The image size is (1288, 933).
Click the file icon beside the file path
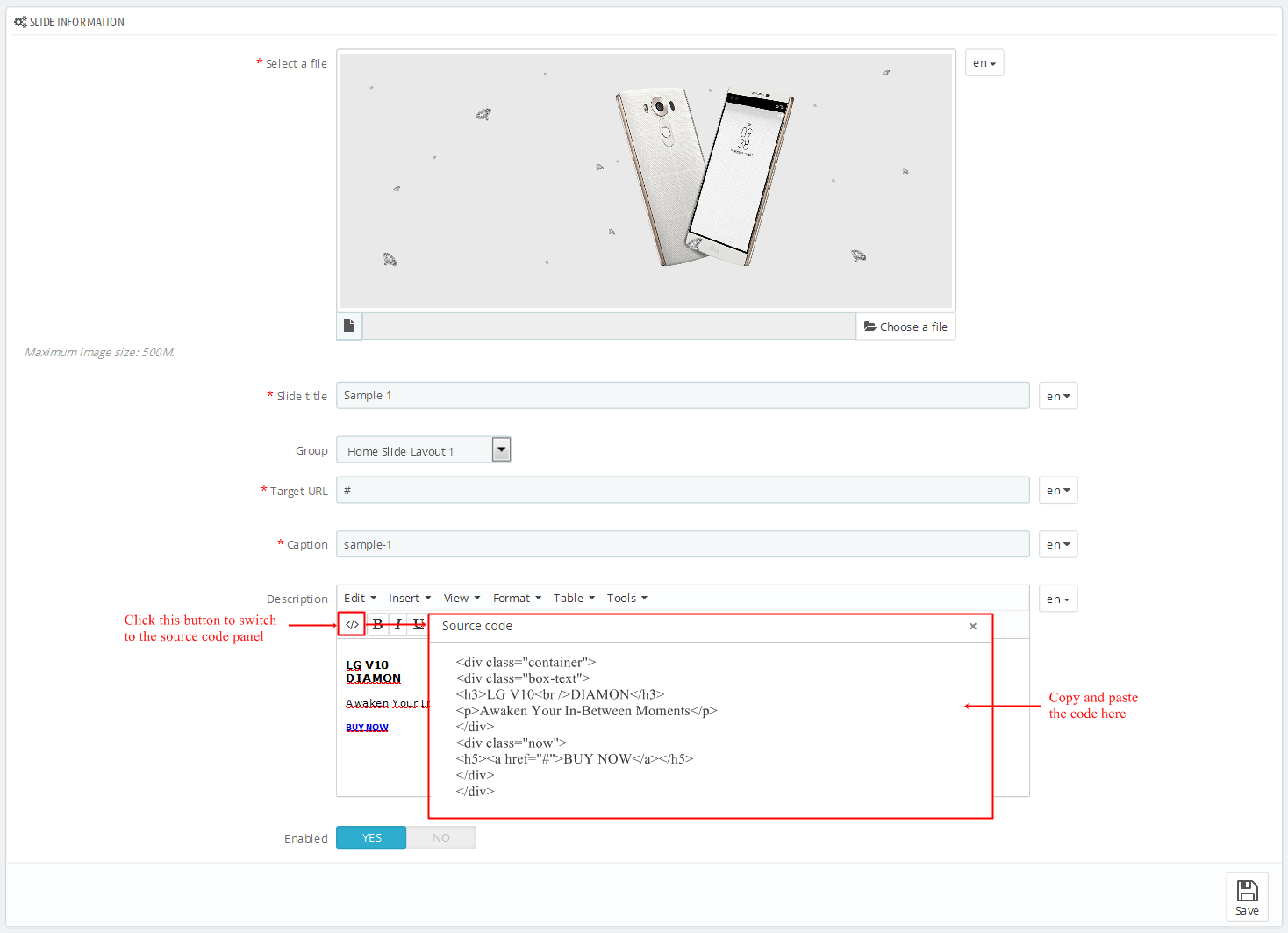tap(349, 327)
